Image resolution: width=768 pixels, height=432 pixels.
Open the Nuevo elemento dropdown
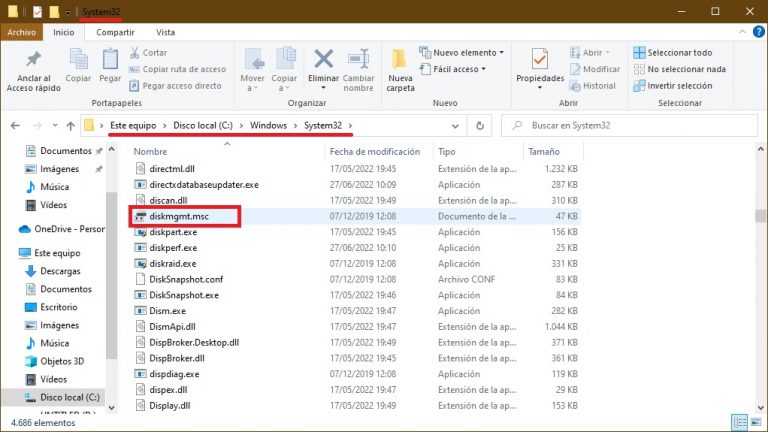(462, 52)
